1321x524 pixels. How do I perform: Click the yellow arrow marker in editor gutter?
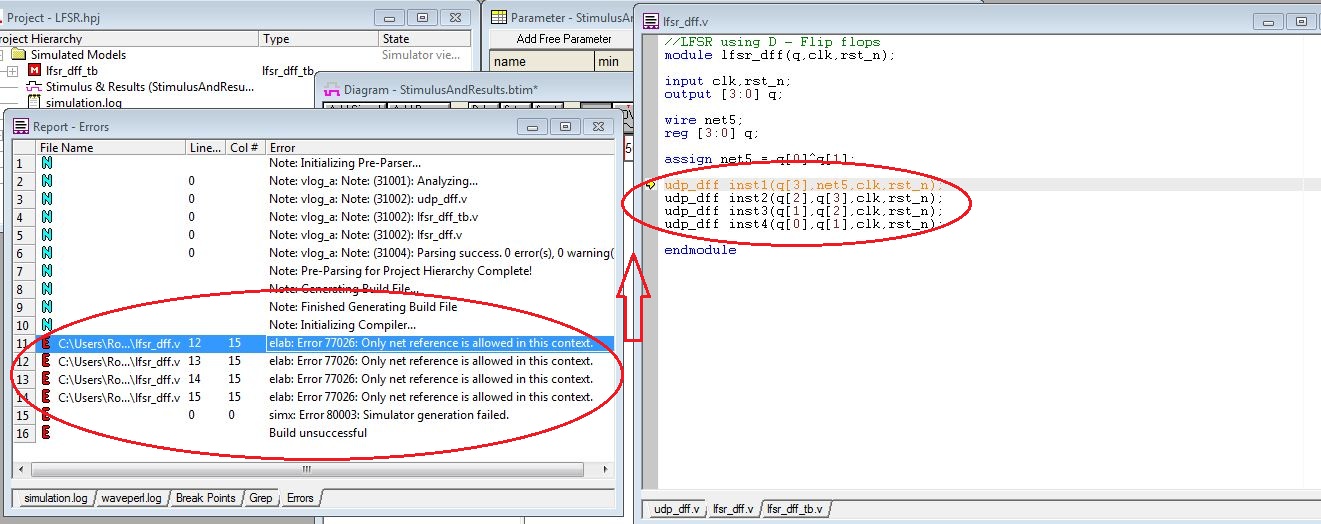tap(650, 185)
